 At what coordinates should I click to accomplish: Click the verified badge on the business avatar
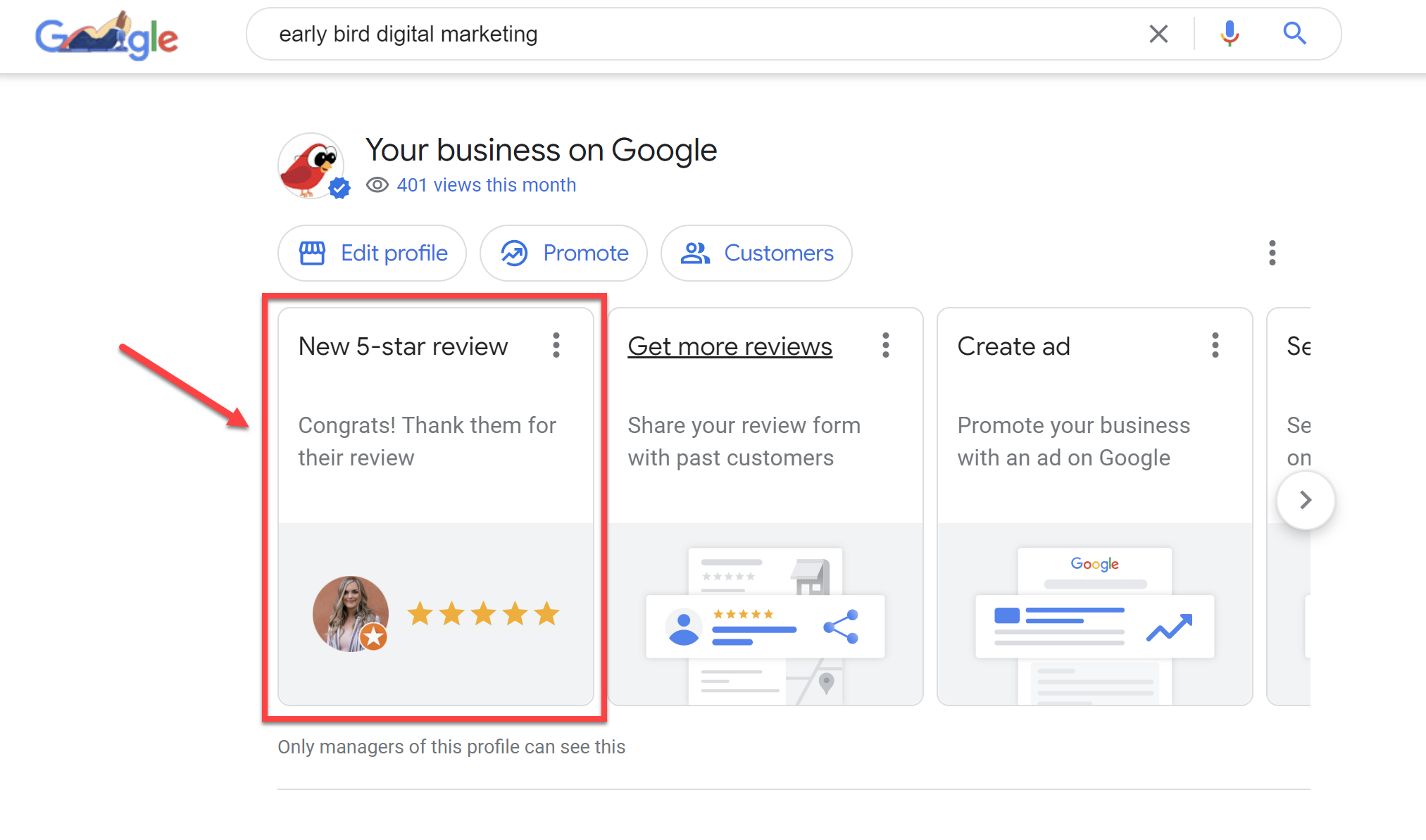tap(340, 187)
